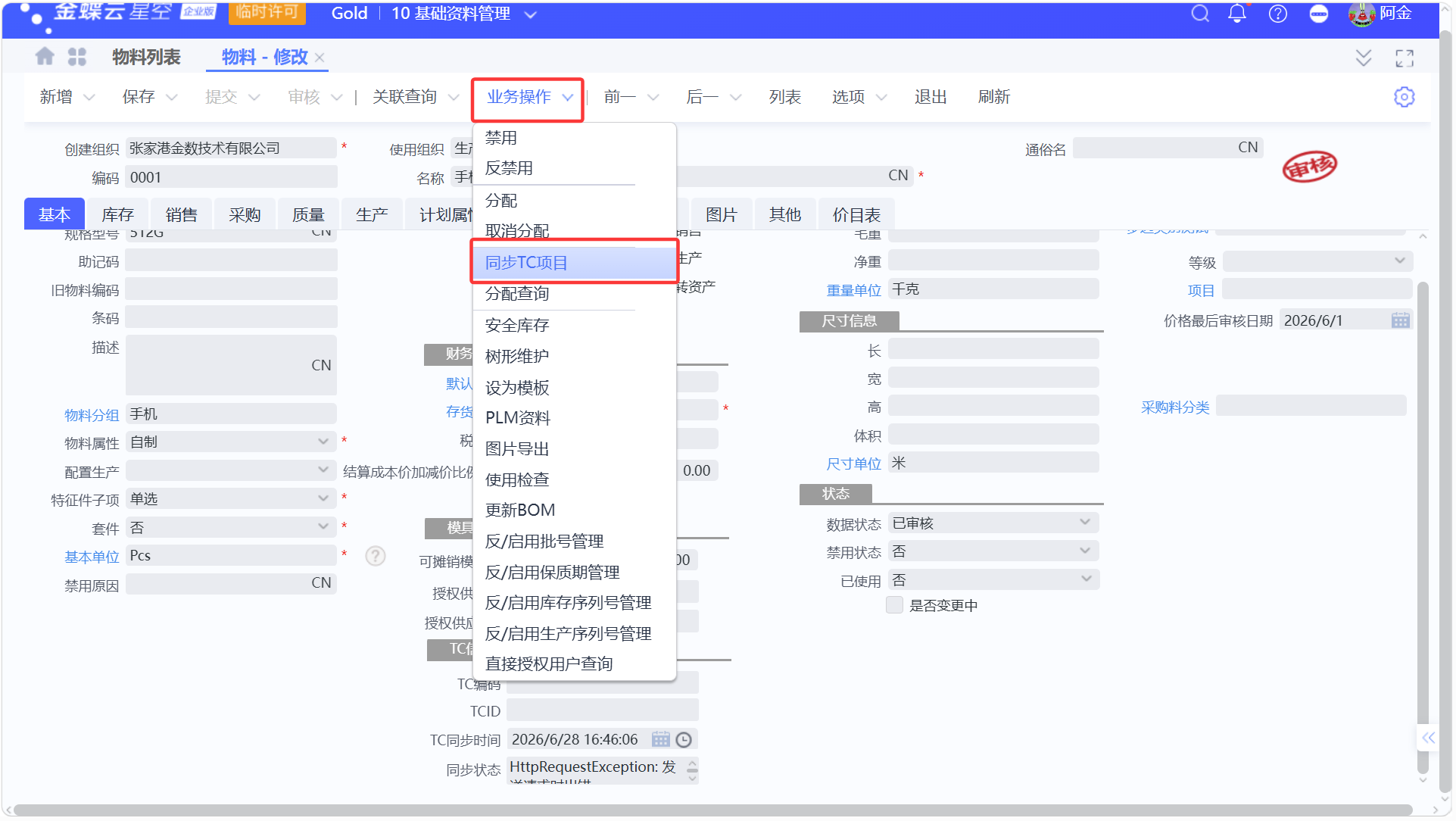This screenshot has width=1456, height=821.
Task: Switch to the 价目表 tab
Action: 856,215
